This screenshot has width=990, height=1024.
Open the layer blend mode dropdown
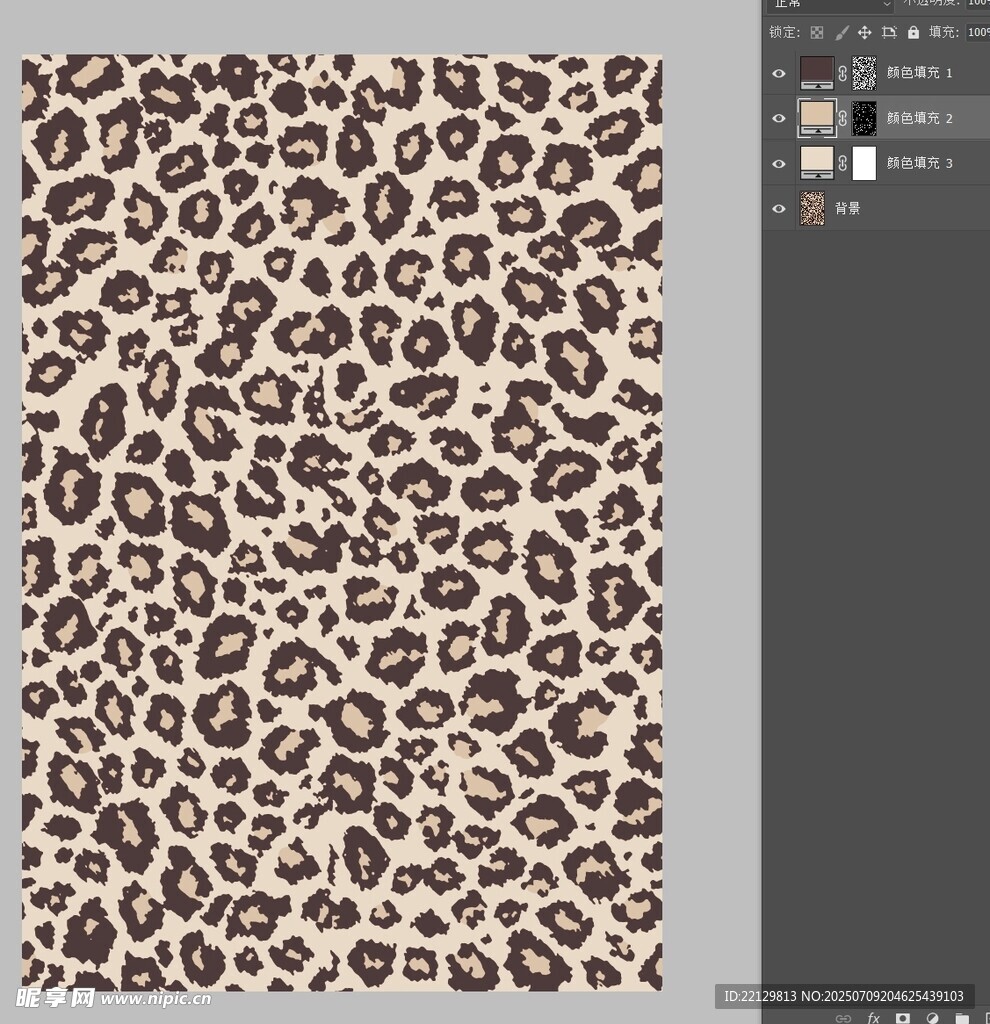828,5
